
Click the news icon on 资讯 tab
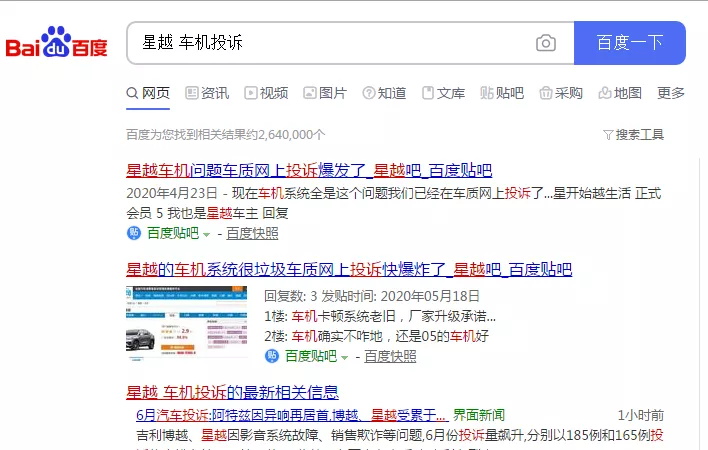[192, 93]
